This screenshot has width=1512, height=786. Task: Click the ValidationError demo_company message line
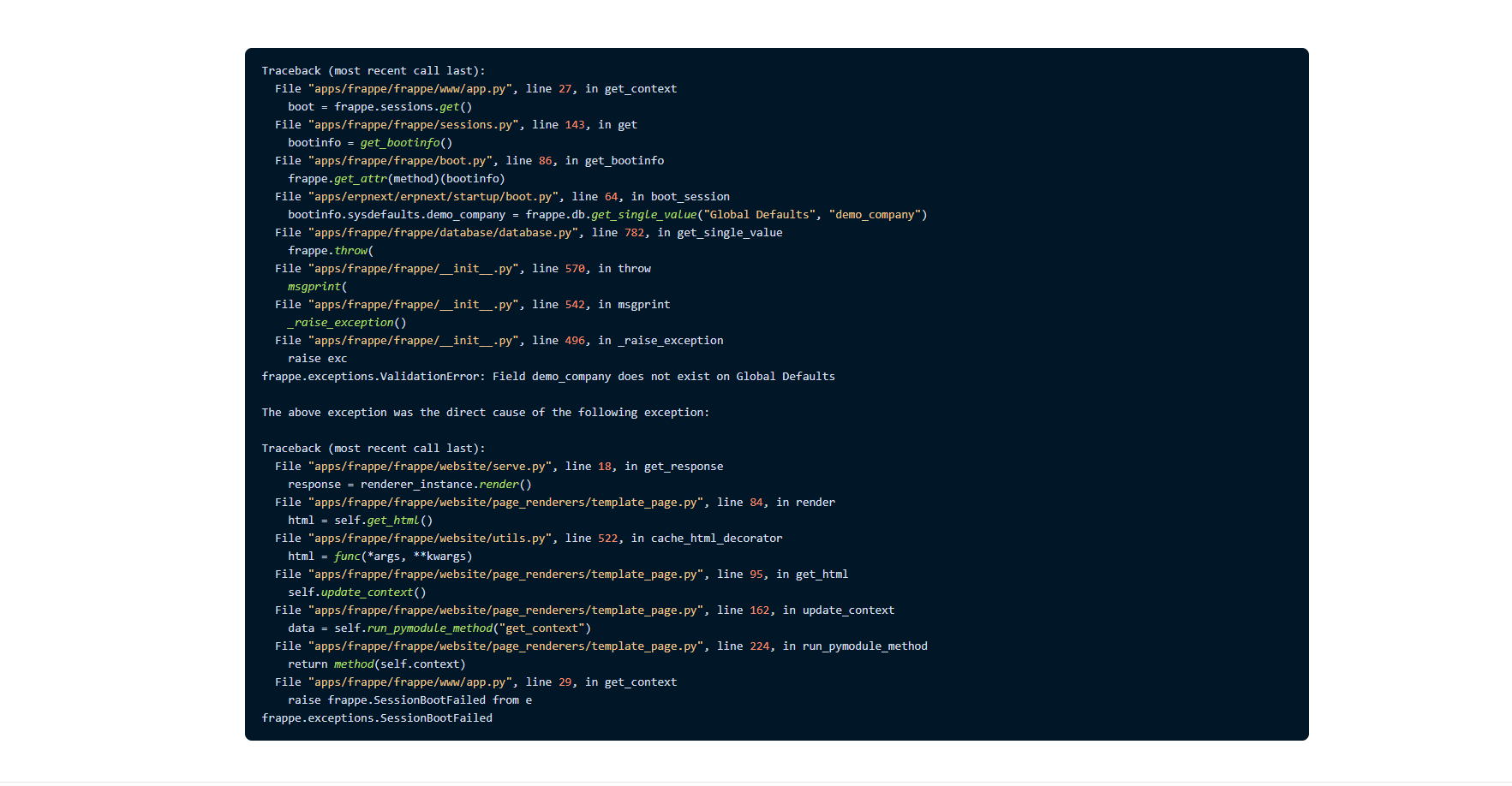coord(548,377)
